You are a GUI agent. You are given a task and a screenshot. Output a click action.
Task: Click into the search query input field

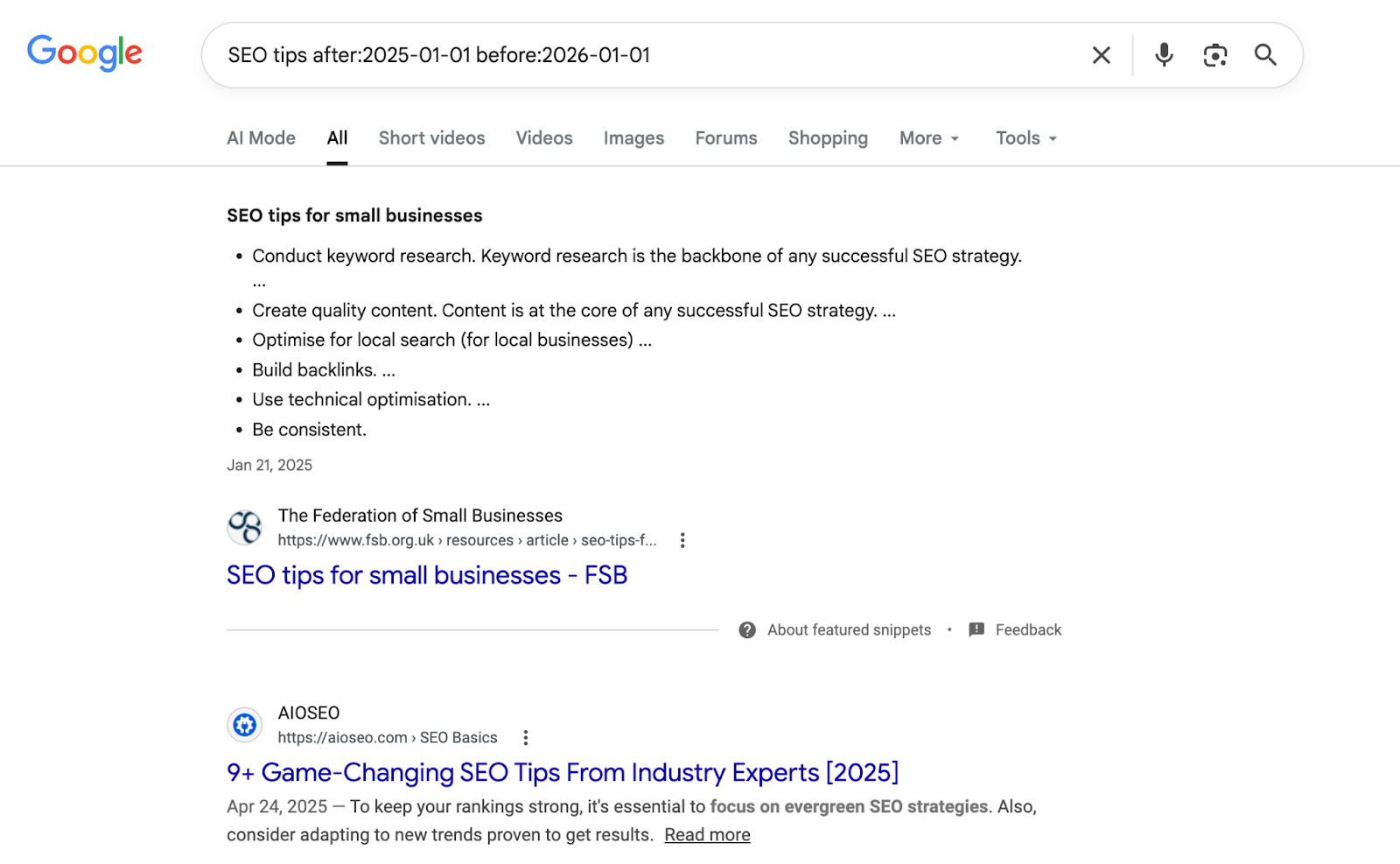[612, 55]
